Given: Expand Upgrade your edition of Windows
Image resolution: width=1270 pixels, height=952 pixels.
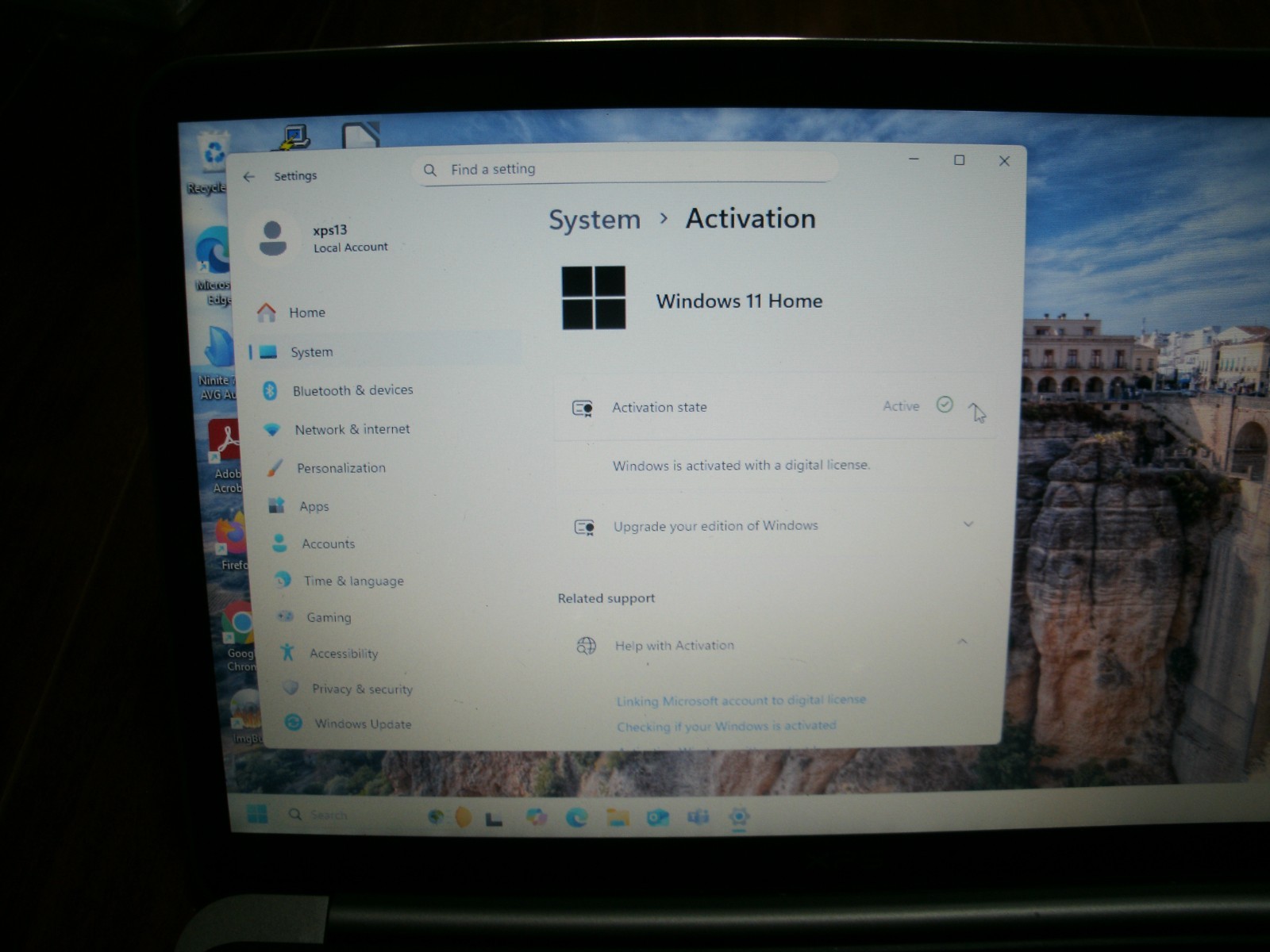Looking at the screenshot, I should (968, 524).
